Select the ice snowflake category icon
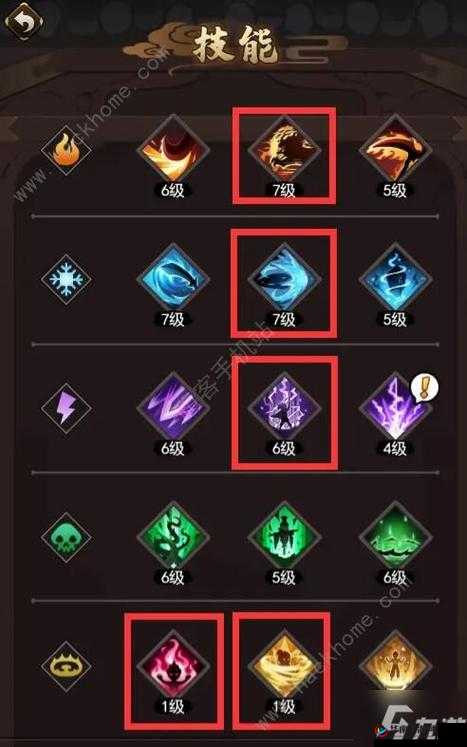The image size is (467, 747). pos(66,279)
